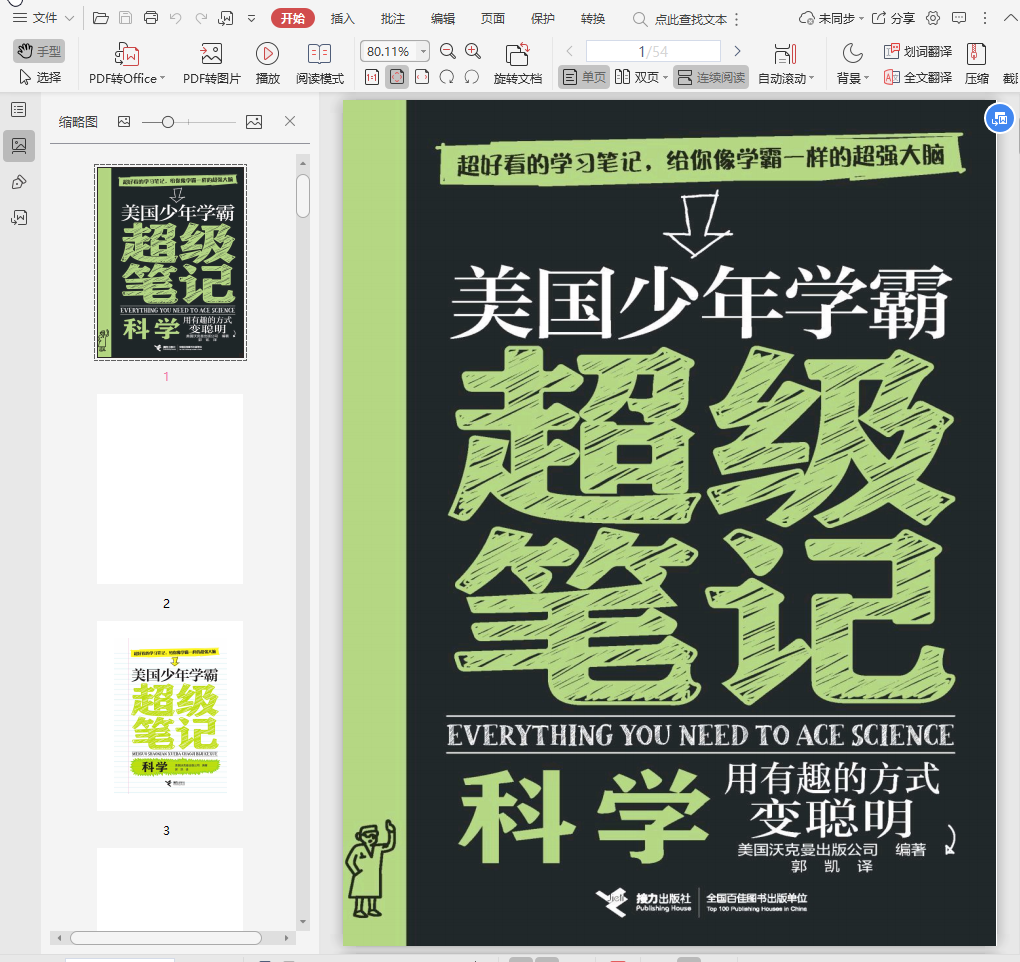Click the floating blue assistant button
1020x962 pixels.
[x=999, y=118]
